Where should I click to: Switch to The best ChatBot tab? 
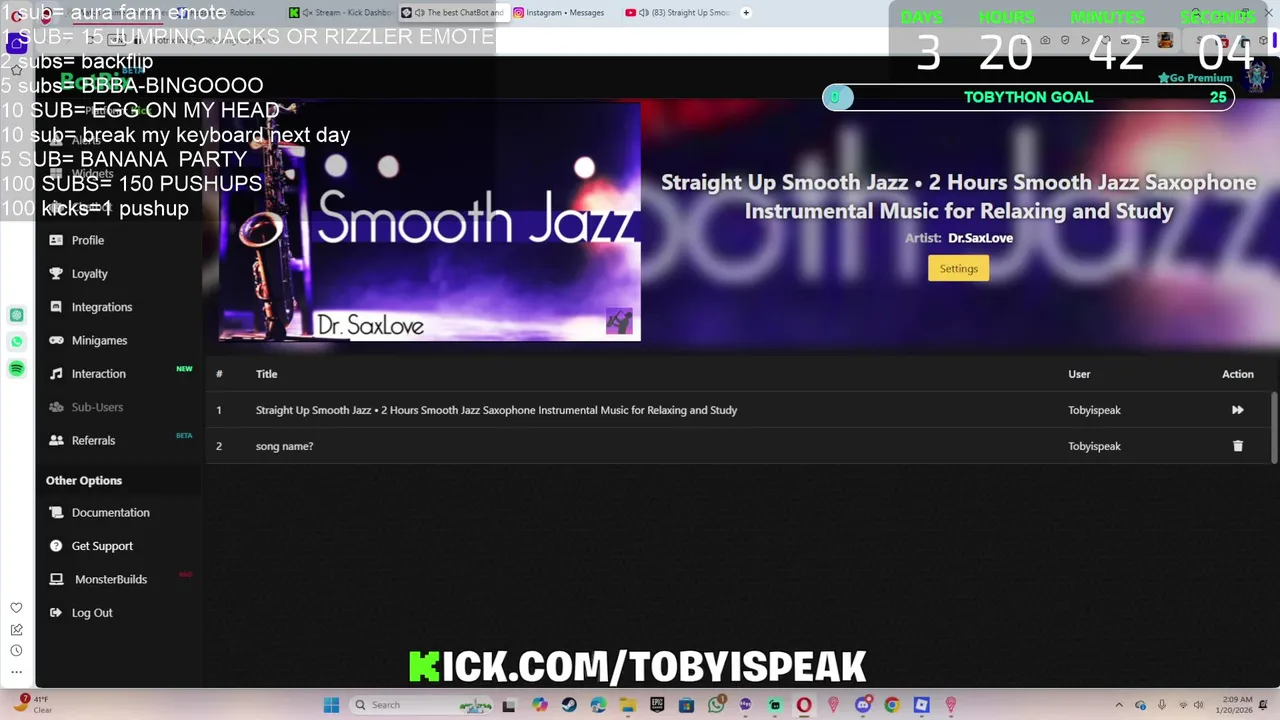coord(453,13)
